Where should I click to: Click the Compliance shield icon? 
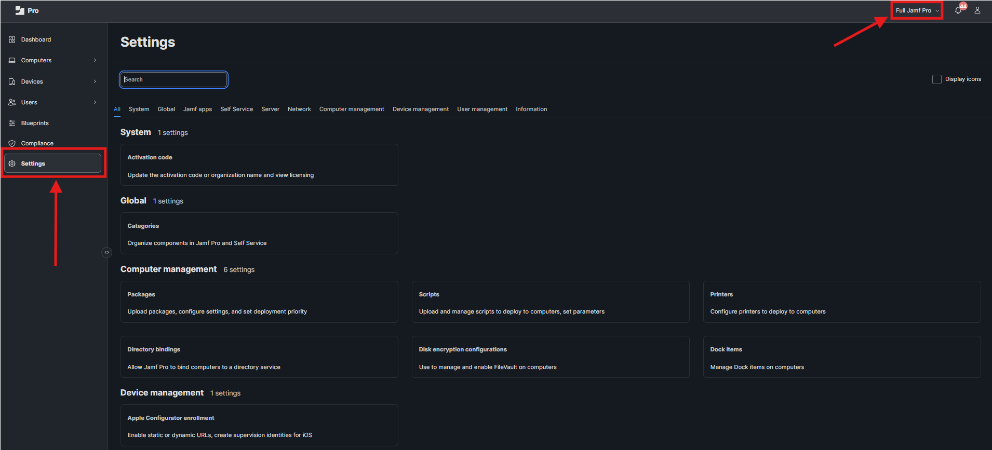pyautogui.click(x=12, y=143)
